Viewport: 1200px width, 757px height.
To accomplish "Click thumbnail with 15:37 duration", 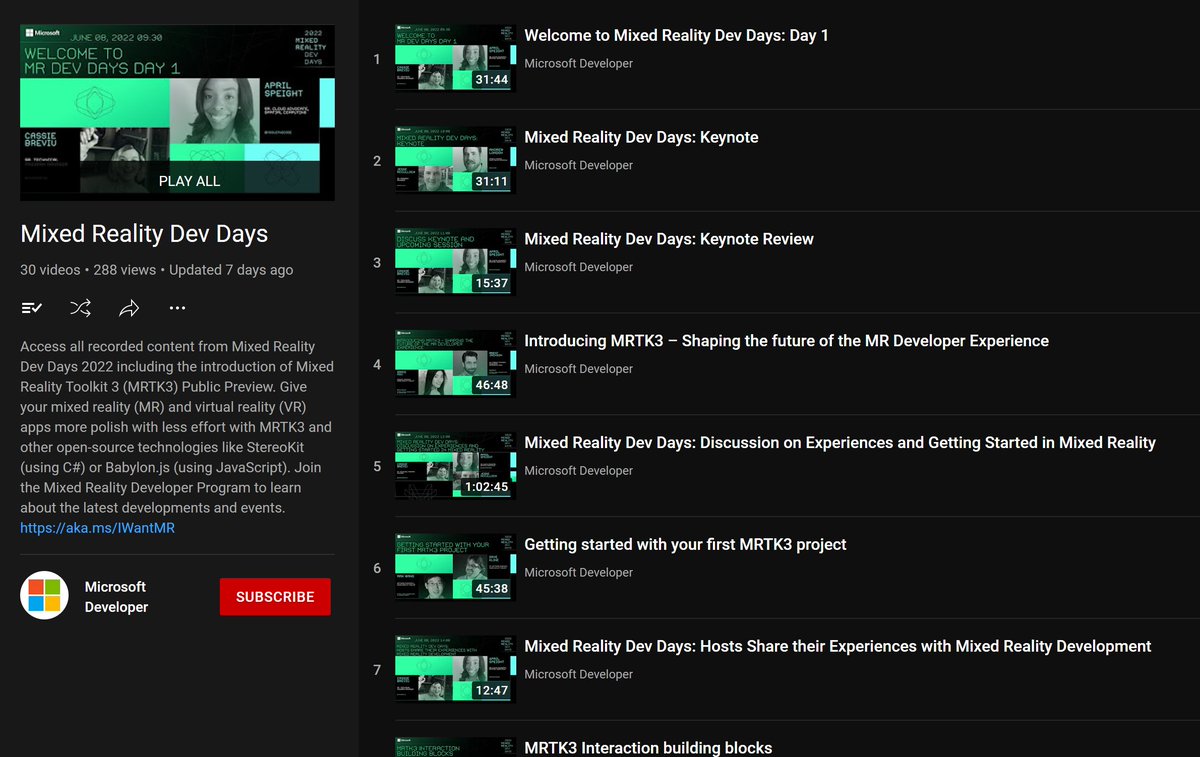I will pos(455,262).
